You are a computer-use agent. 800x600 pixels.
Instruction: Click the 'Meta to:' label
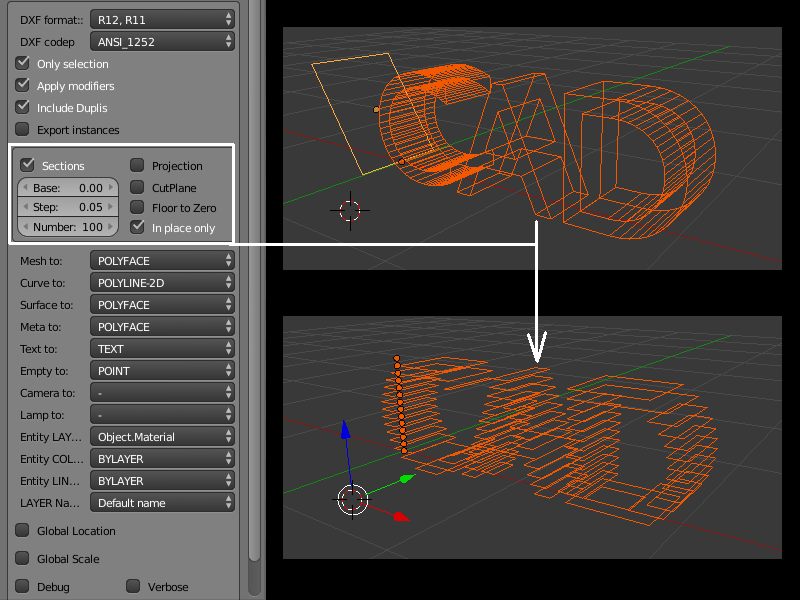(40, 327)
